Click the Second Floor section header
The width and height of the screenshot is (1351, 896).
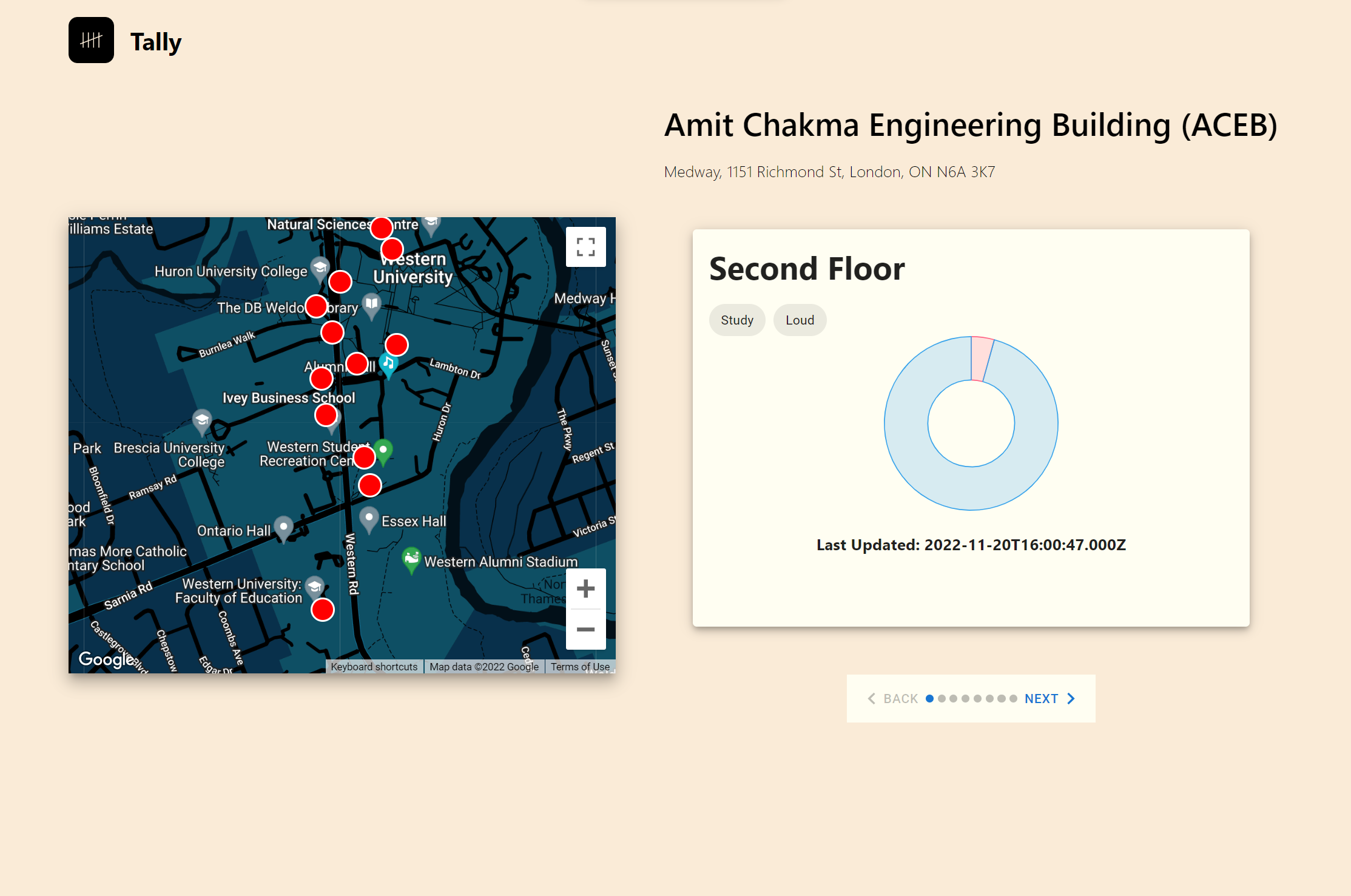coord(806,267)
